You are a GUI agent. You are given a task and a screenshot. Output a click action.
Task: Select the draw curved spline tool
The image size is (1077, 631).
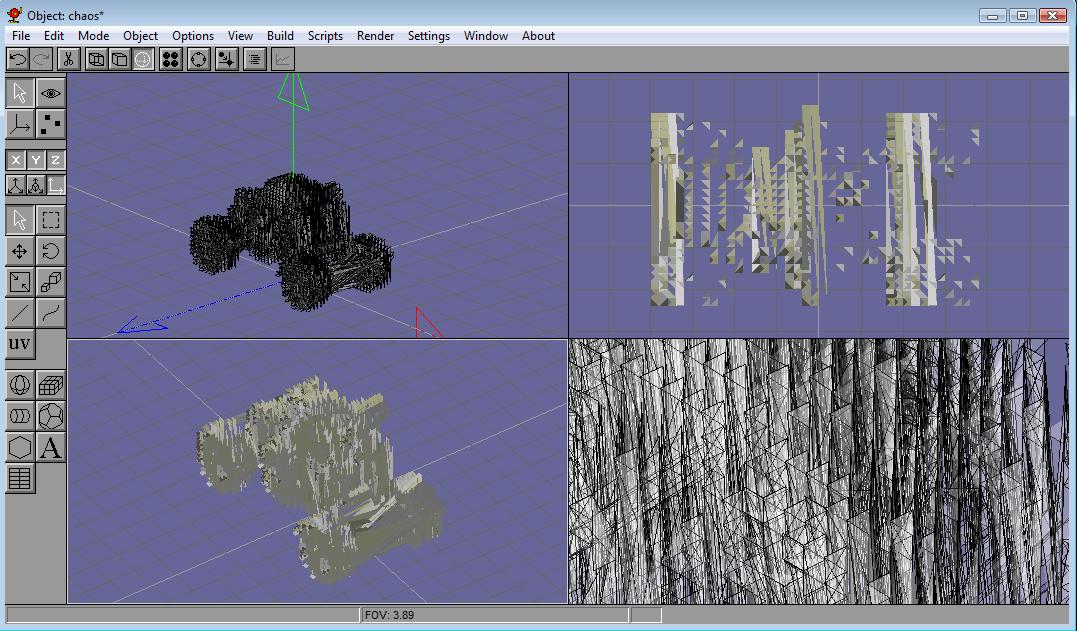[50, 313]
